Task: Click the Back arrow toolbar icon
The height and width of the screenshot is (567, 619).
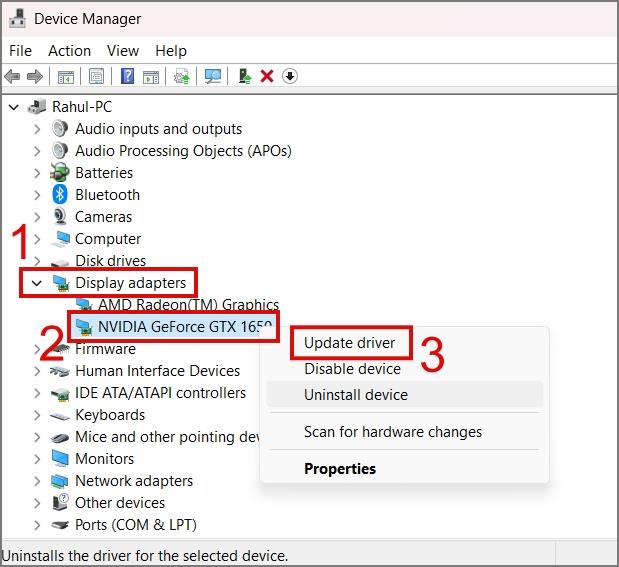Action: [12, 76]
